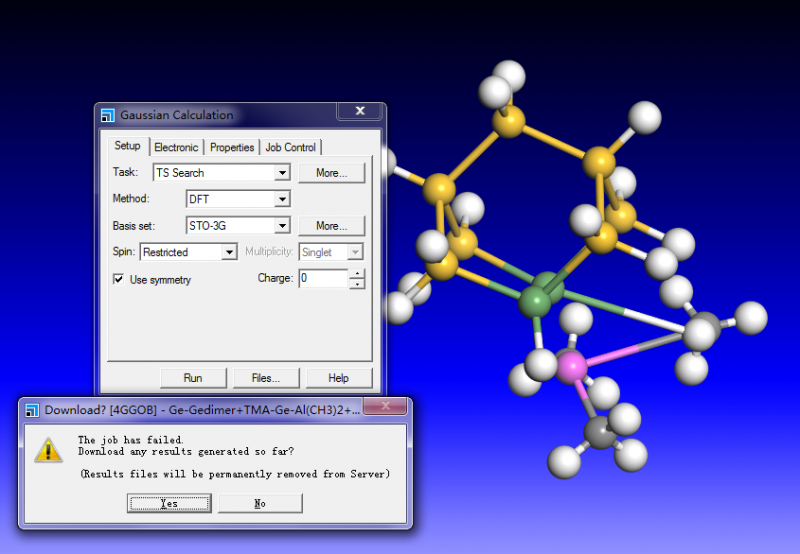
Task: Select the pink aluminum atom in the model
Action: point(571,367)
